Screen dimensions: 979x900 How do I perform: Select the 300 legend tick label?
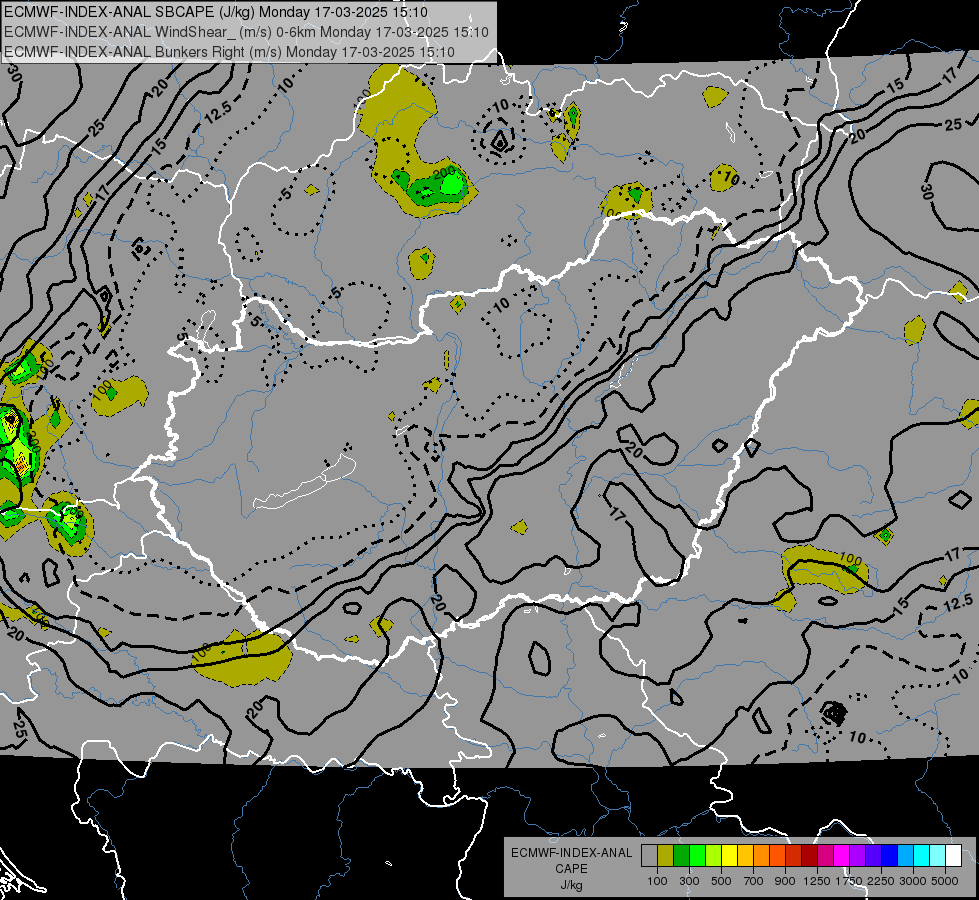(689, 881)
